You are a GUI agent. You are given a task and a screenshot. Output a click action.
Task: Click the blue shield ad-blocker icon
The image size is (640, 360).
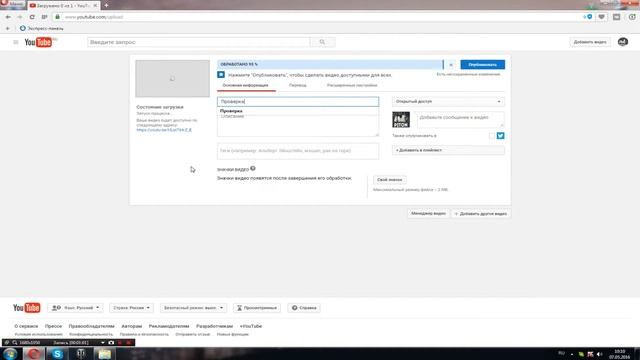pyautogui.click(x=589, y=17)
